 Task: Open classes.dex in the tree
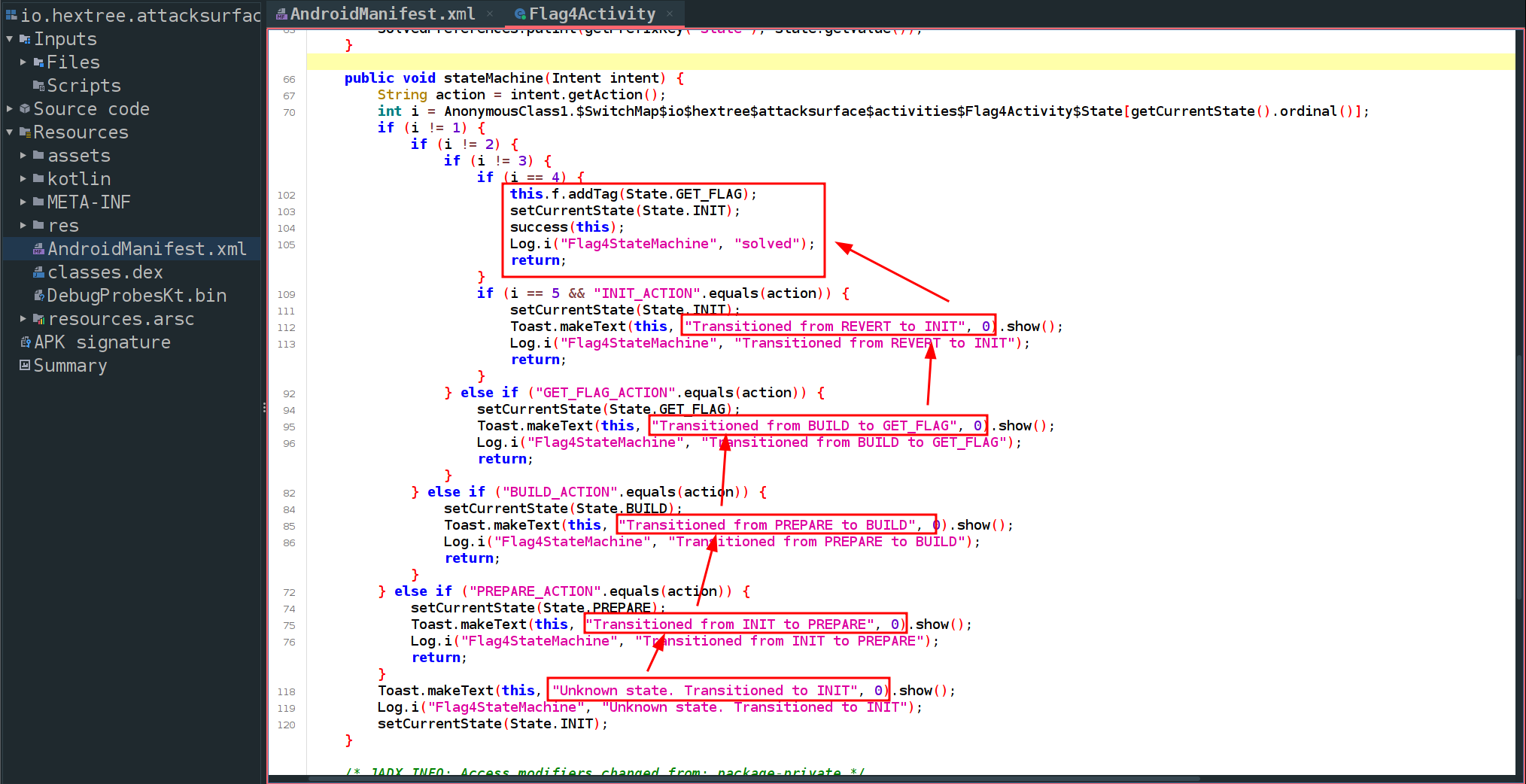click(x=105, y=272)
